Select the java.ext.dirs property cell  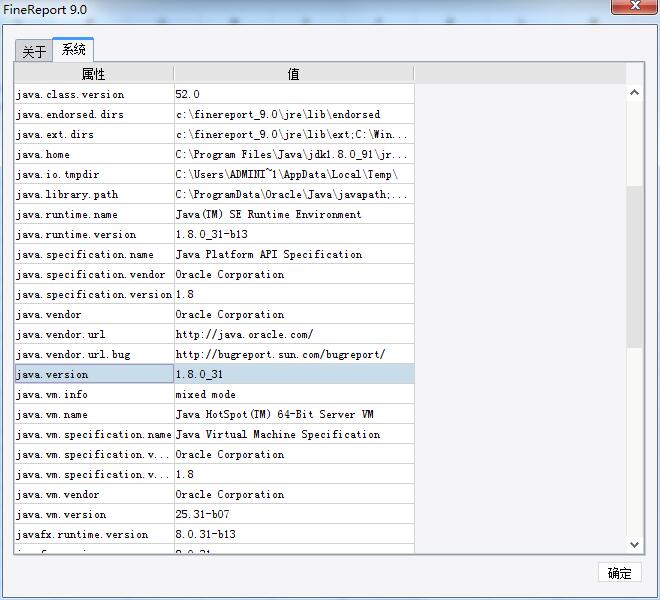tap(94, 134)
